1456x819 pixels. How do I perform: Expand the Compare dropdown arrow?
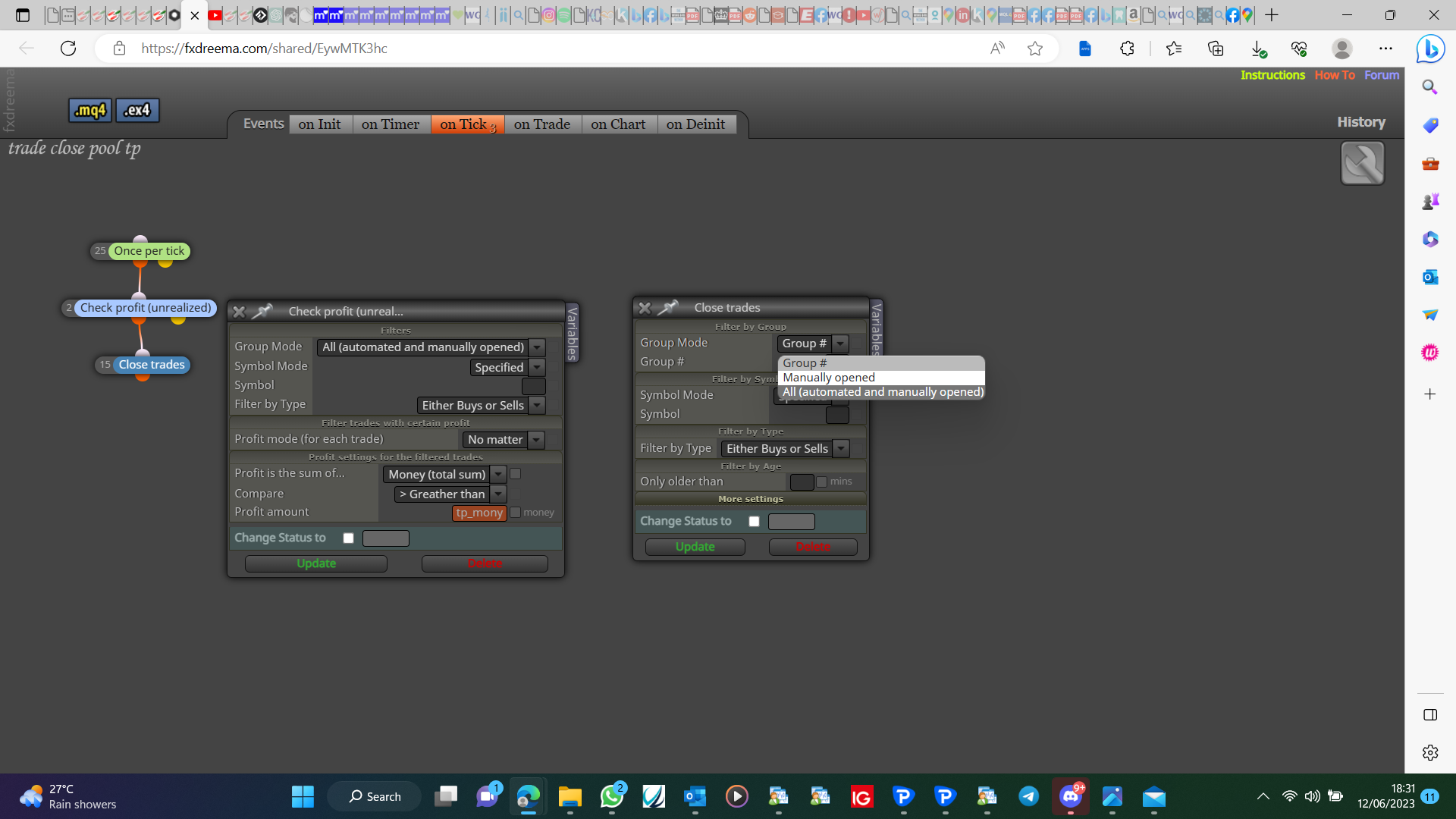point(498,494)
